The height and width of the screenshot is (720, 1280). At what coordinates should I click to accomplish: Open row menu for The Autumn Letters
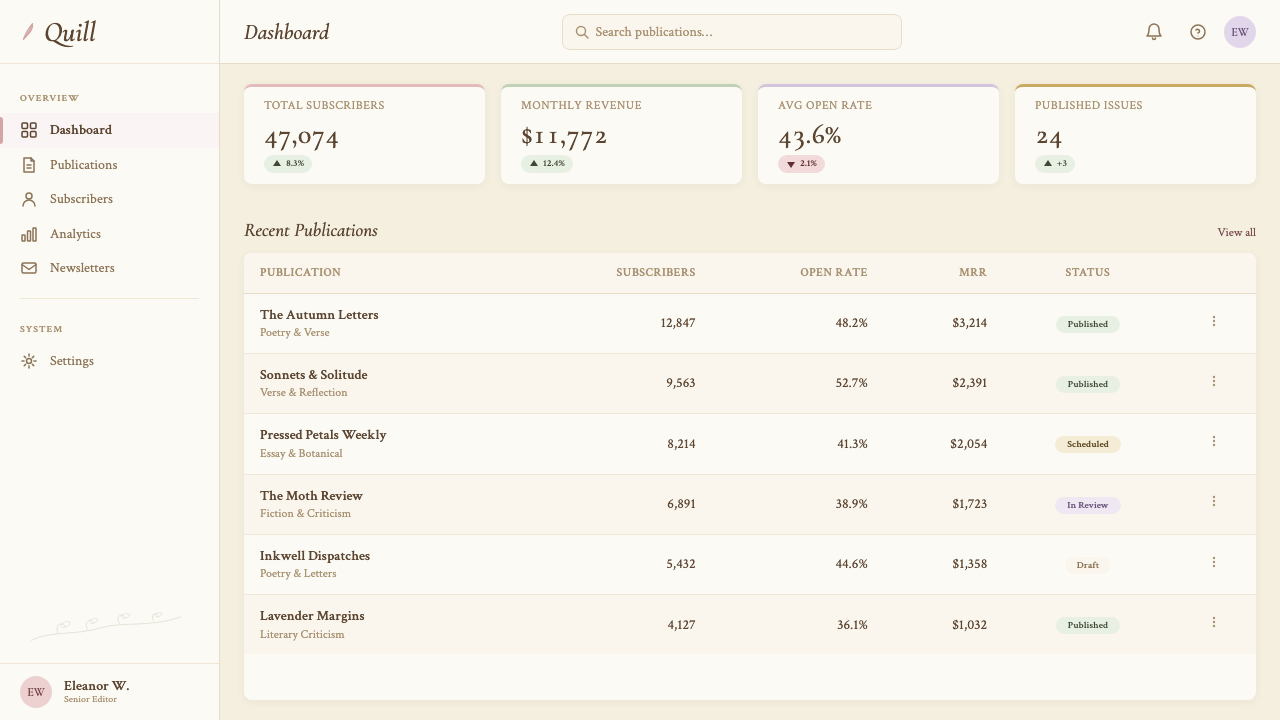[x=1214, y=321]
